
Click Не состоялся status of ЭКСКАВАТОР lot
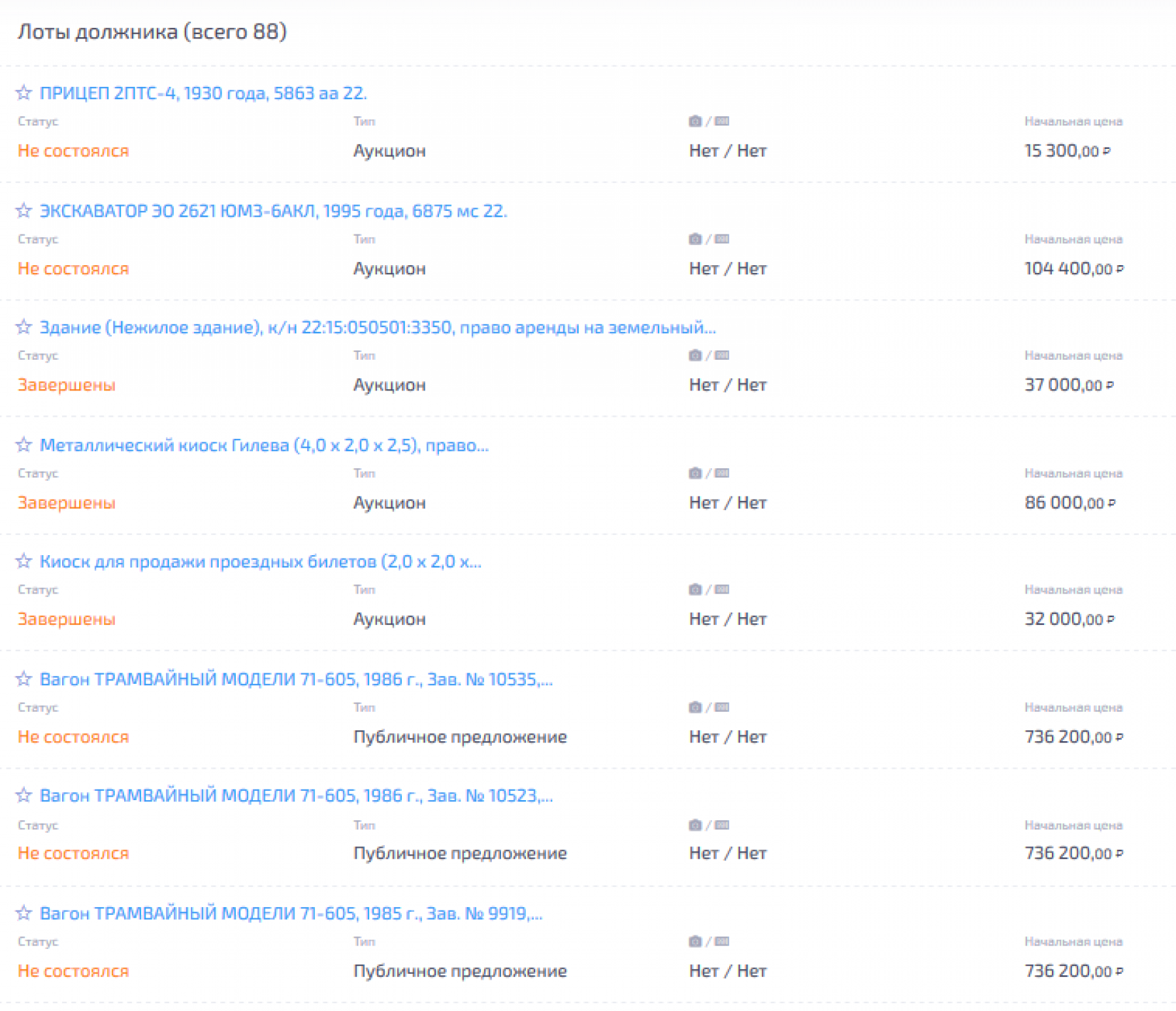tap(73, 268)
